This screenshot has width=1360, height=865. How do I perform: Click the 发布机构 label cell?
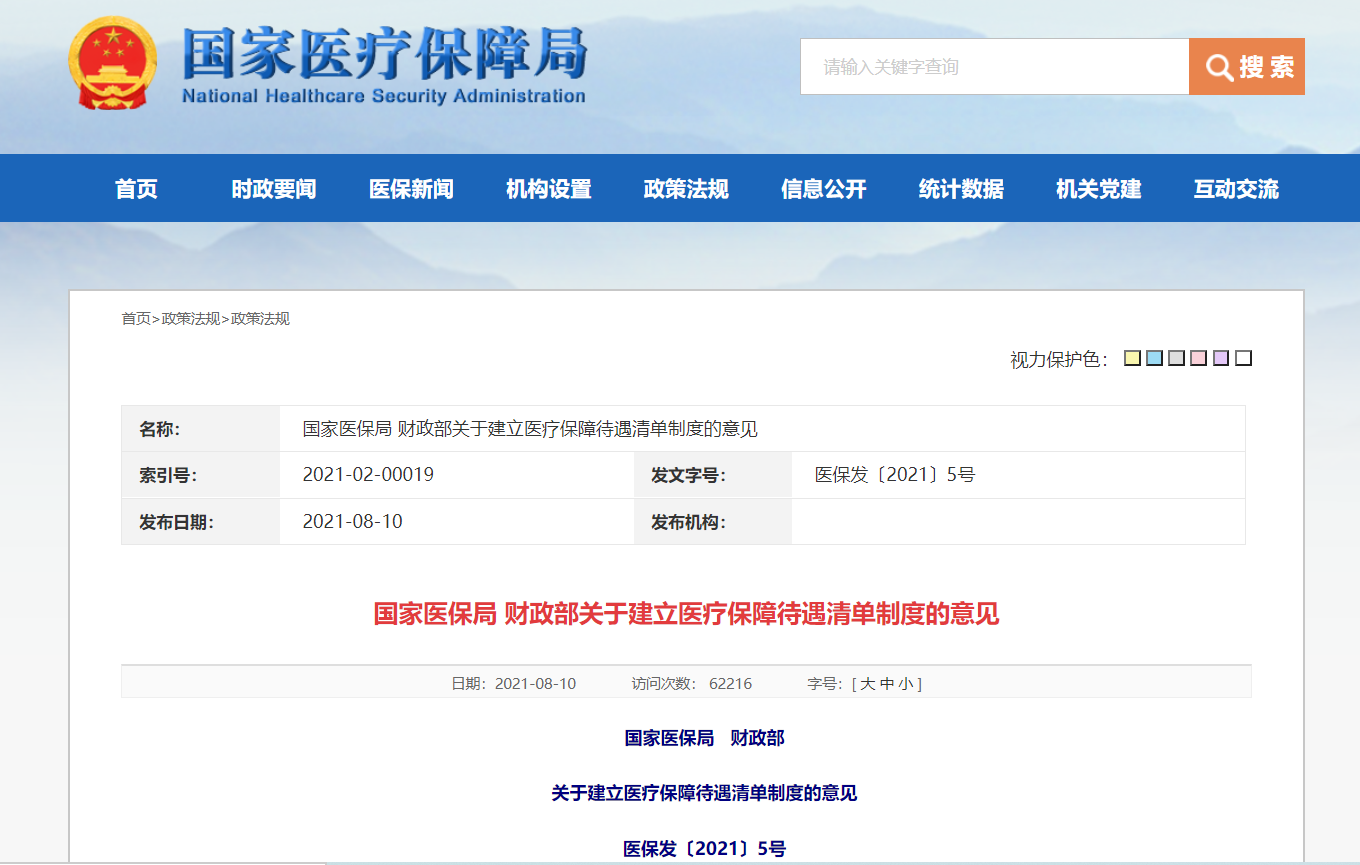pos(712,521)
